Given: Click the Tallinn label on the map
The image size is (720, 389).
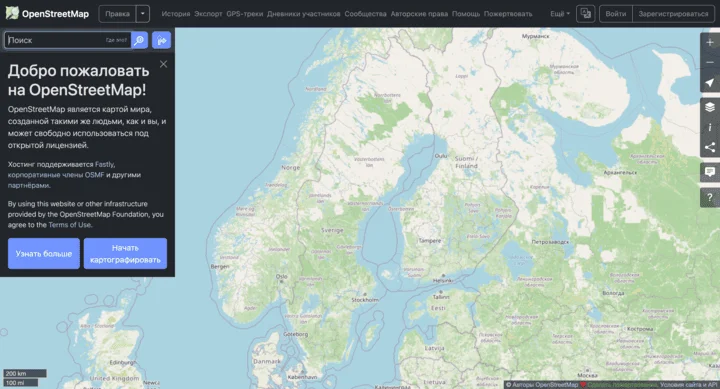Looking at the screenshot, I should coord(441,297).
